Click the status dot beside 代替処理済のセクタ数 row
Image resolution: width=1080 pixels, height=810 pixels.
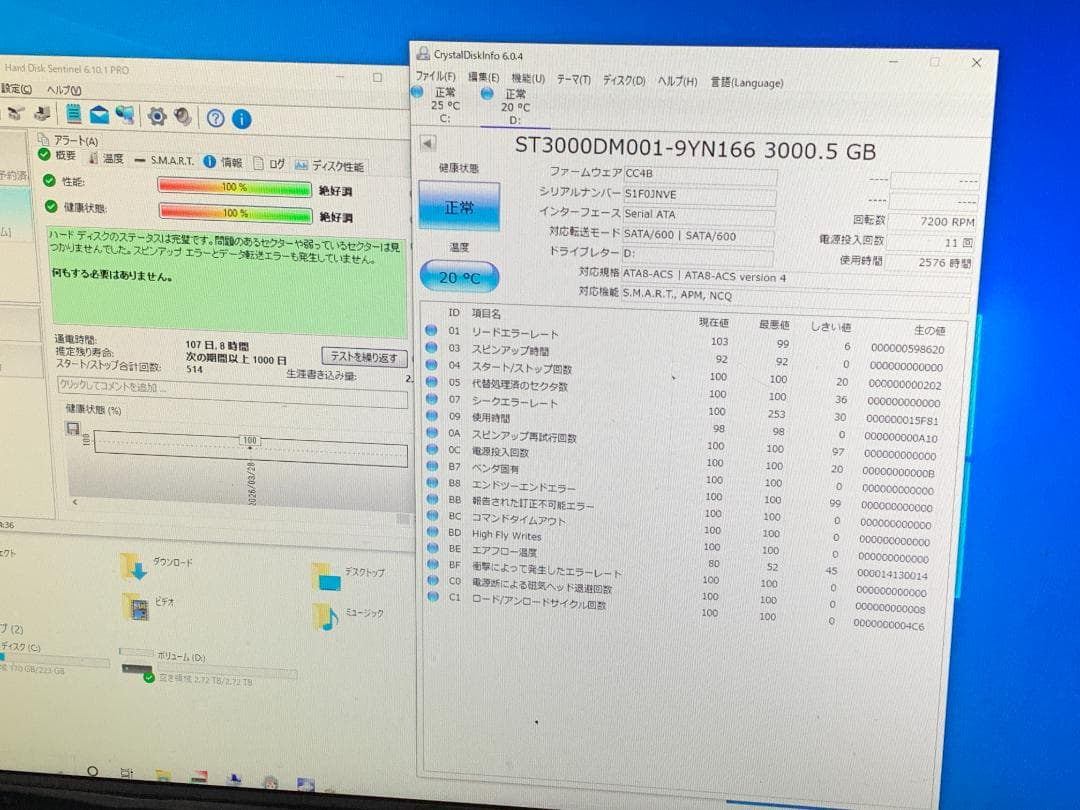(x=432, y=382)
